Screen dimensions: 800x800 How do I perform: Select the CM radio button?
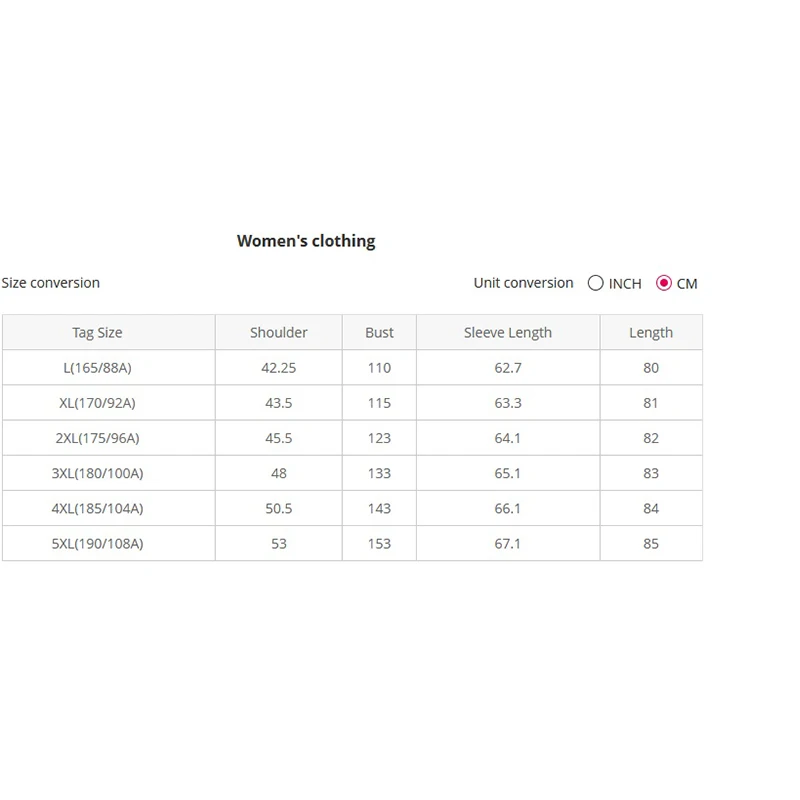(664, 283)
